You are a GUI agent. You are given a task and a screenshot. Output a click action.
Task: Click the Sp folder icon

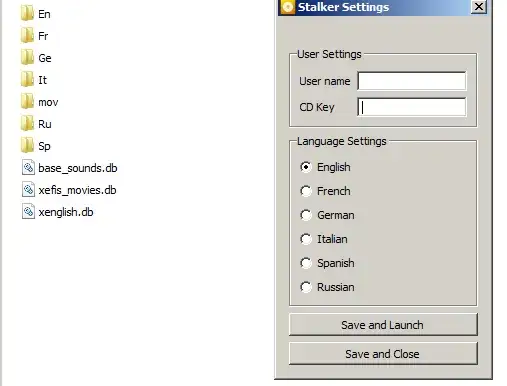tap(27, 146)
